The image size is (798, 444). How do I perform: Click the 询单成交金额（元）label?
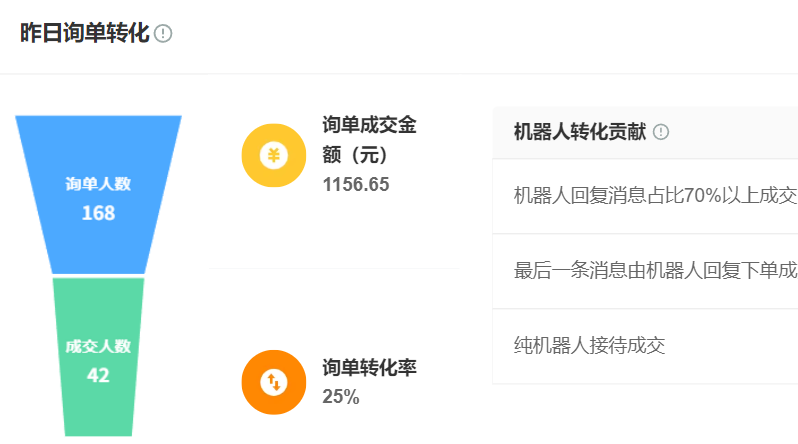(x=369, y=140)
